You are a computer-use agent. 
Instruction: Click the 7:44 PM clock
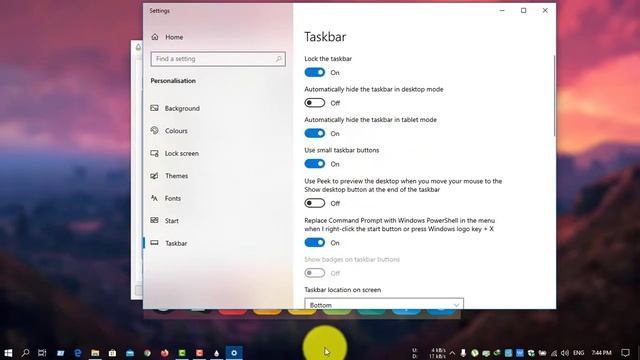point(602,353)
